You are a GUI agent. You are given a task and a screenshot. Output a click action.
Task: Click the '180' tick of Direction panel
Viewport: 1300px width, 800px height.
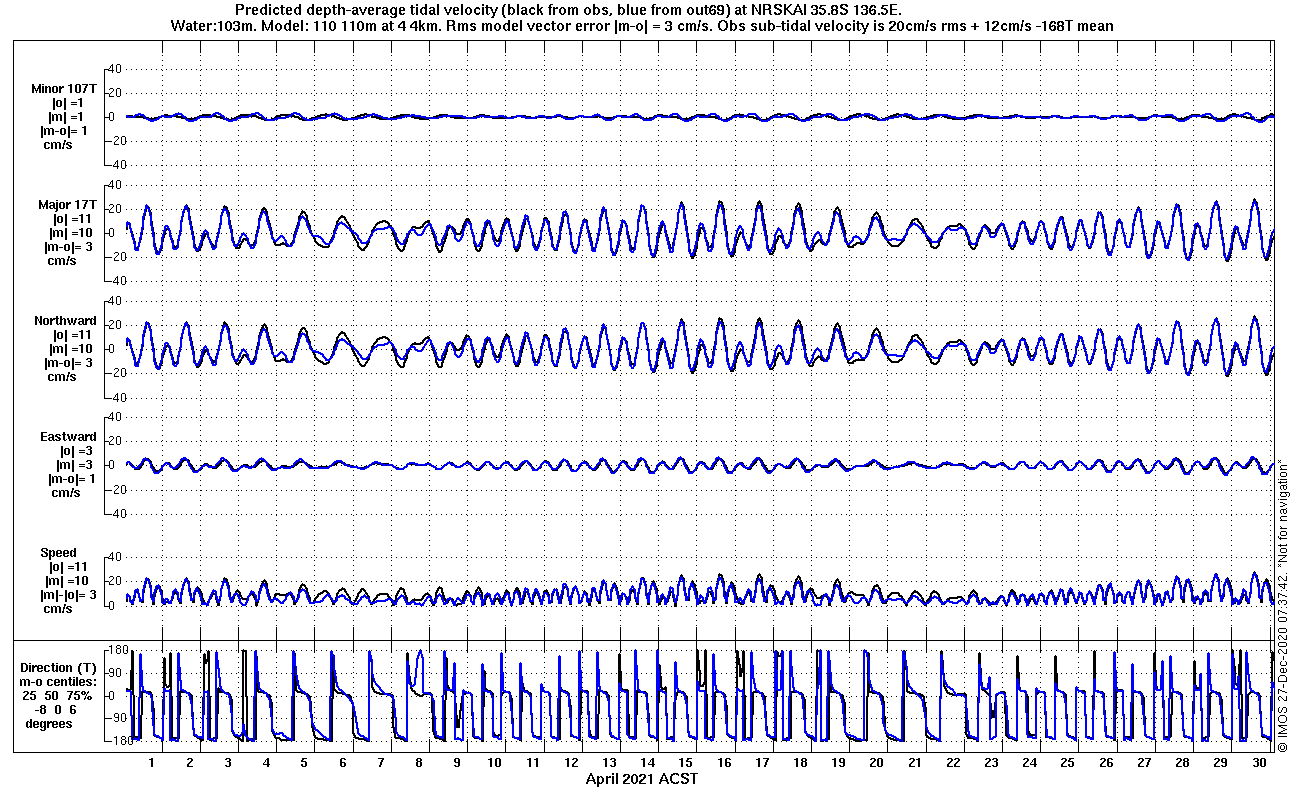coord(117,650)
